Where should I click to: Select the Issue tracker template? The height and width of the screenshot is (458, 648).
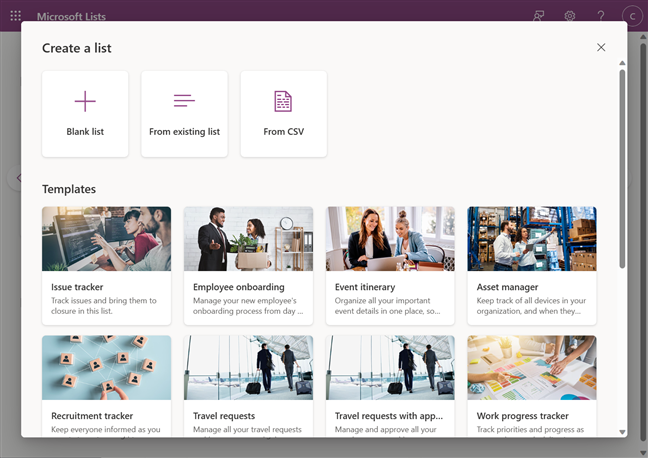[x=106, y=265]
